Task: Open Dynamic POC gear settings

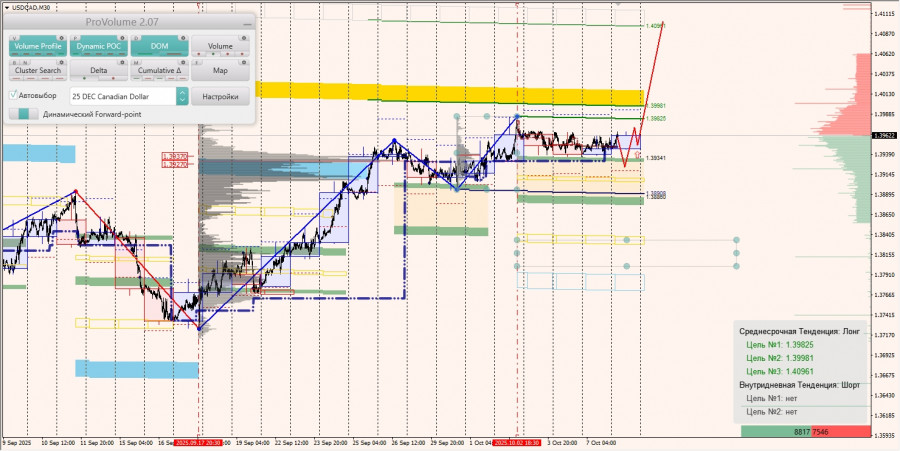Action: click(122, 38)
